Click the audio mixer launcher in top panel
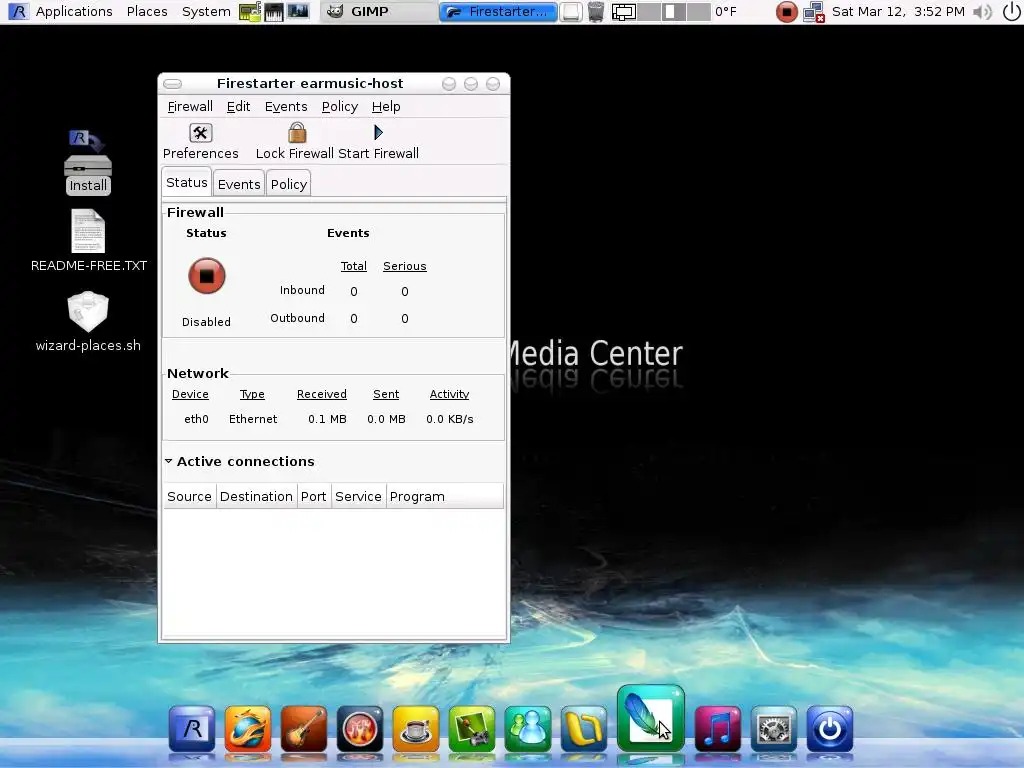 298,11
